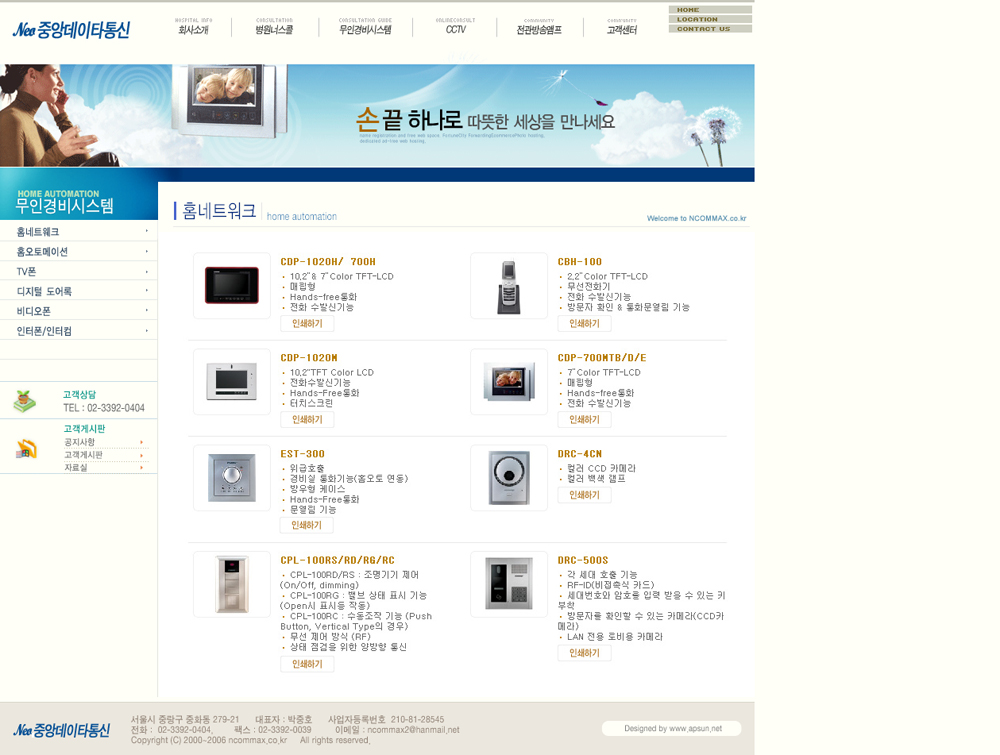Screen dimensions: 1000x755
Task: Open the 고객센터 top menu item
Action: [x=622, y=27]
